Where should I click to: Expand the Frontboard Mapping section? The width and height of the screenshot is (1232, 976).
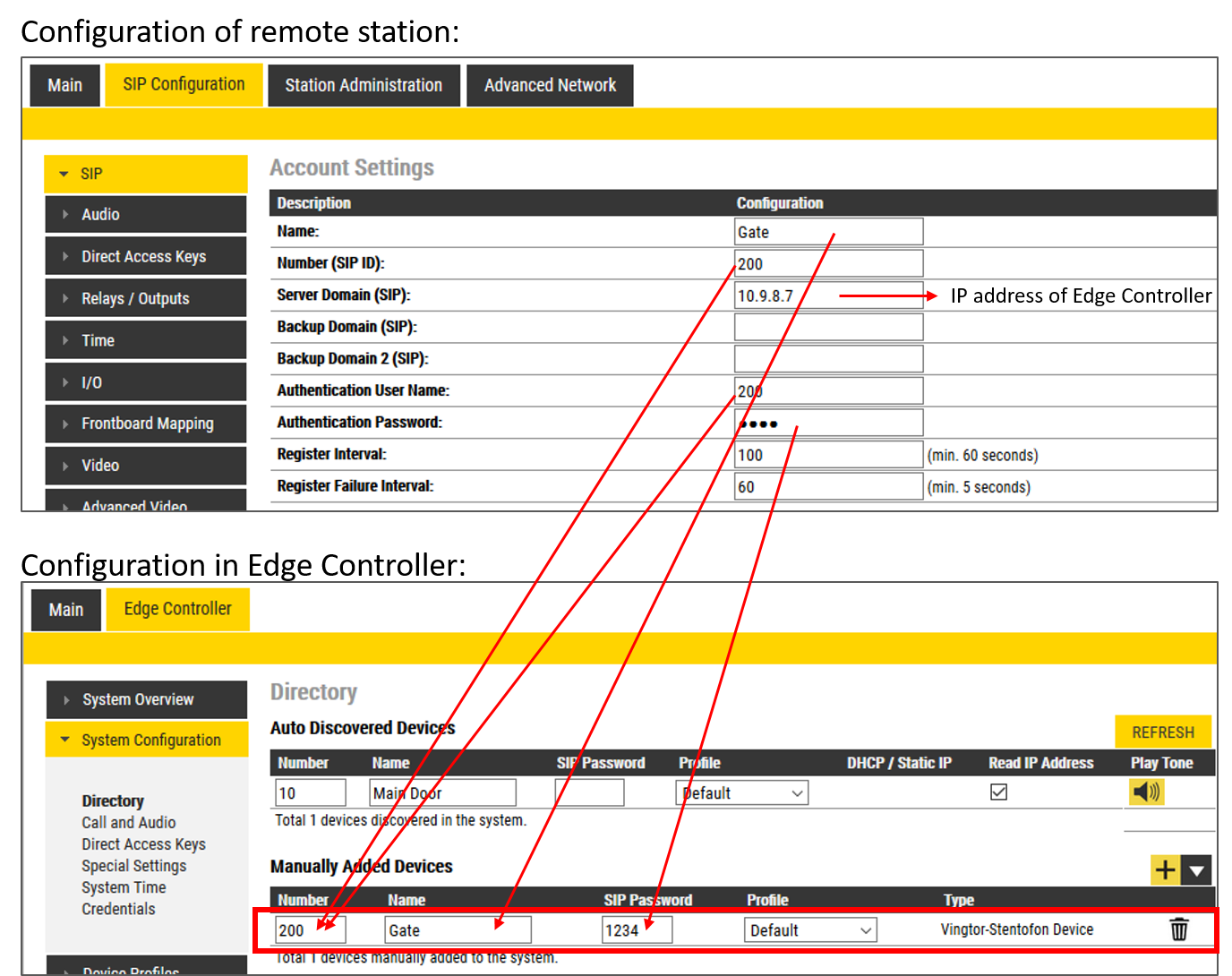click(x=146, y=424)
